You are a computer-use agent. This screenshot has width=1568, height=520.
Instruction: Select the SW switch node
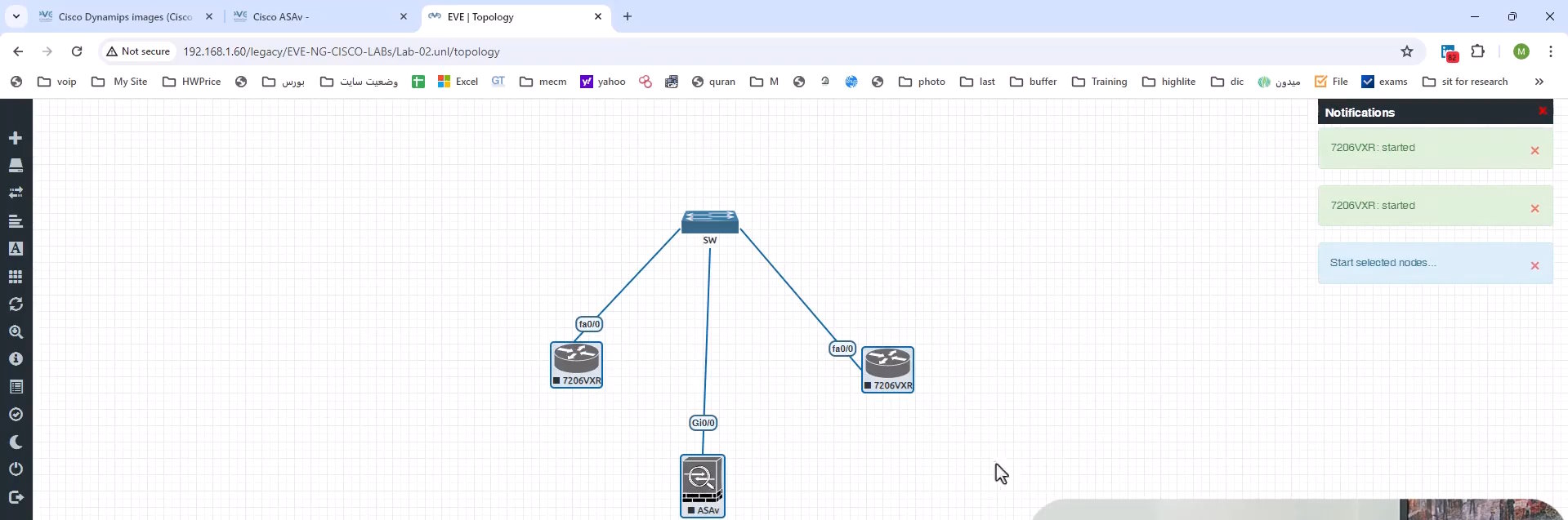click(x=710, y=222)
